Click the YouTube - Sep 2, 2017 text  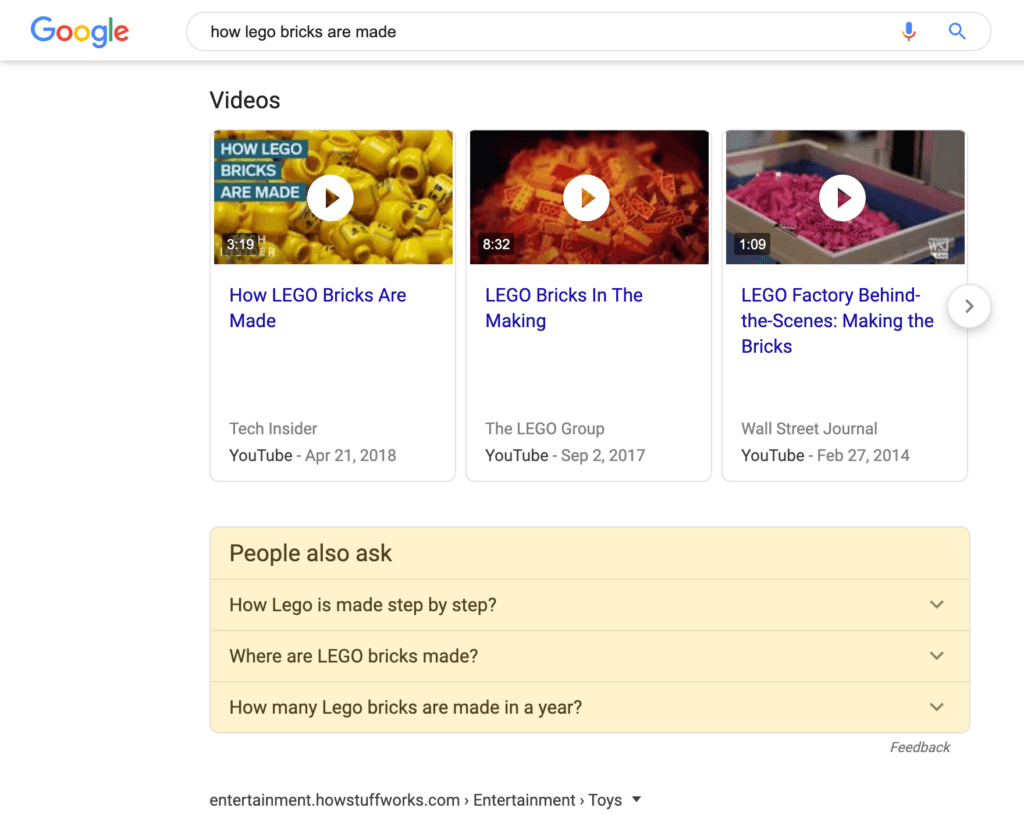[565, 455]
